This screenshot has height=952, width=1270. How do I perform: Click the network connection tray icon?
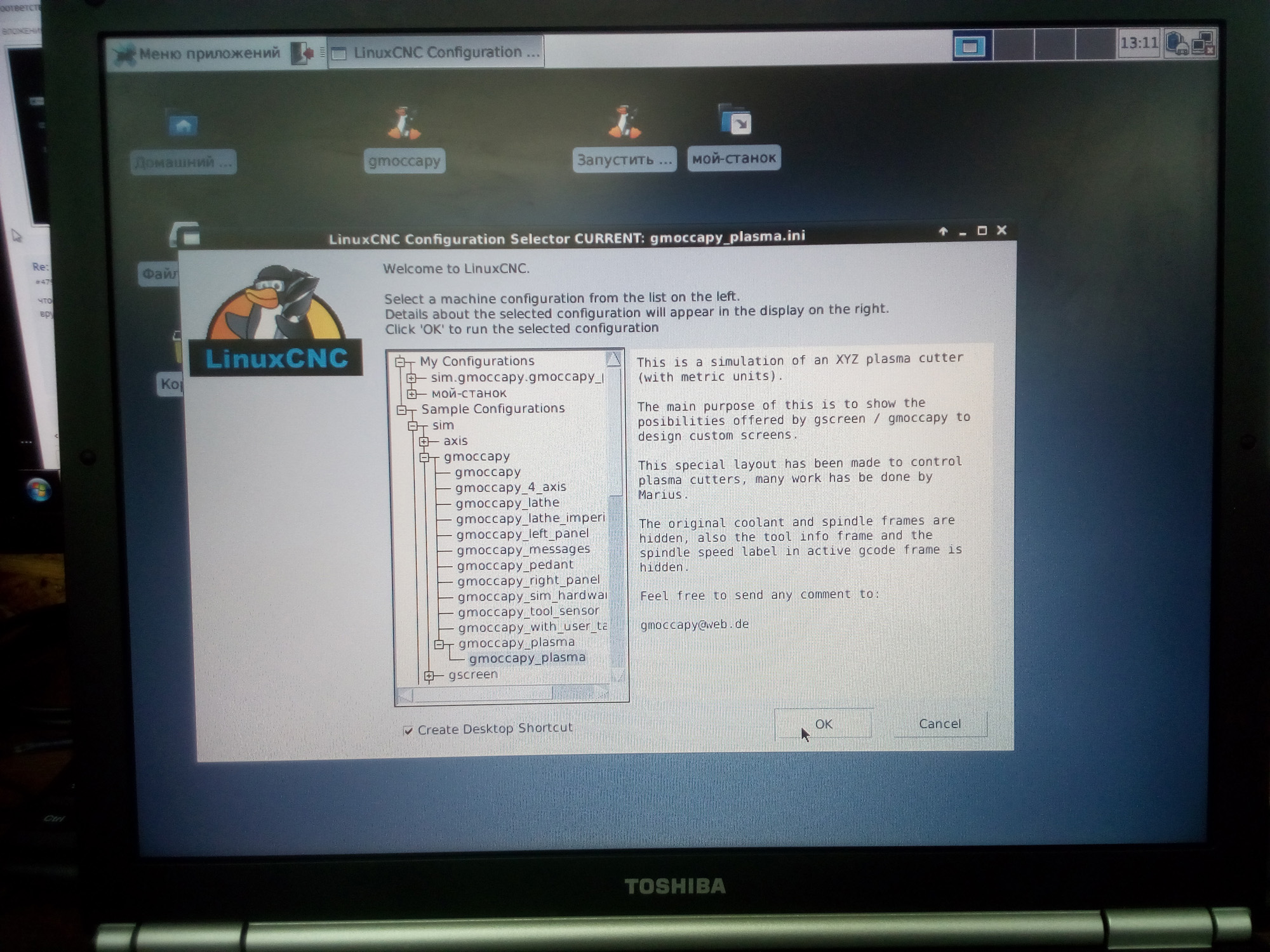(1203, 44)
